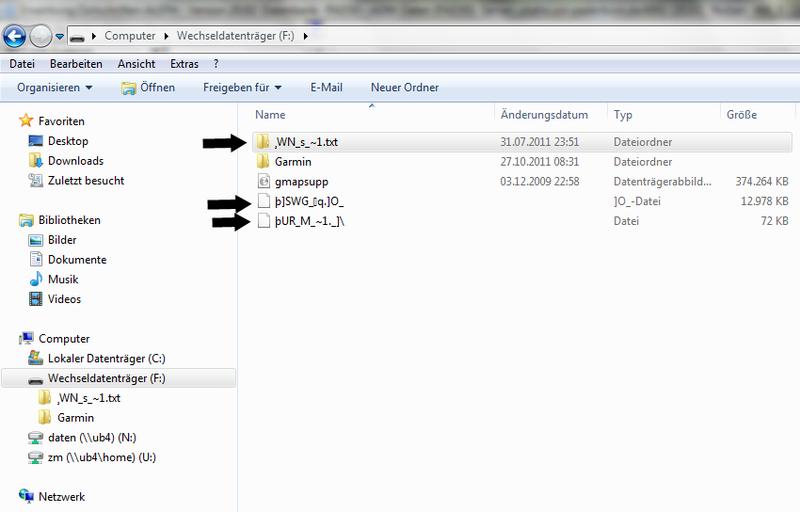
Task: Click the recent pages dropdown arrow
Action: [60, 38]
